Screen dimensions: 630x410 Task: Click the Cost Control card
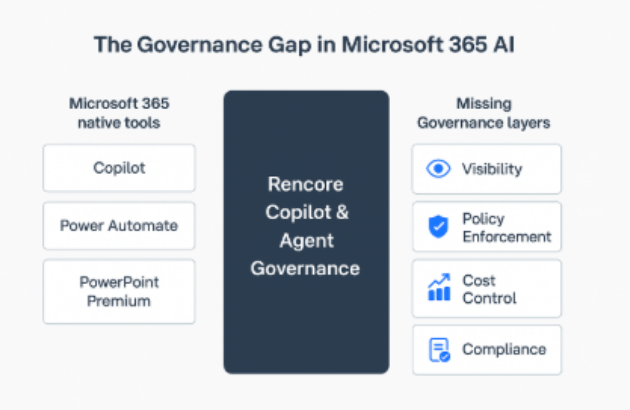(487, 289)
